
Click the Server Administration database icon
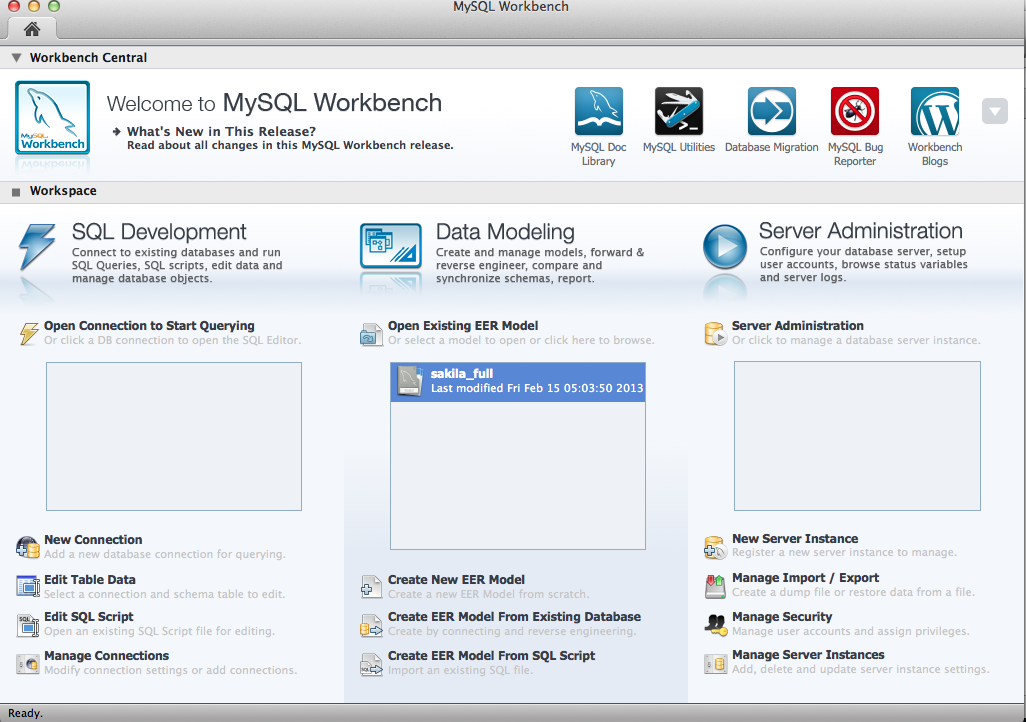point(715,333)
